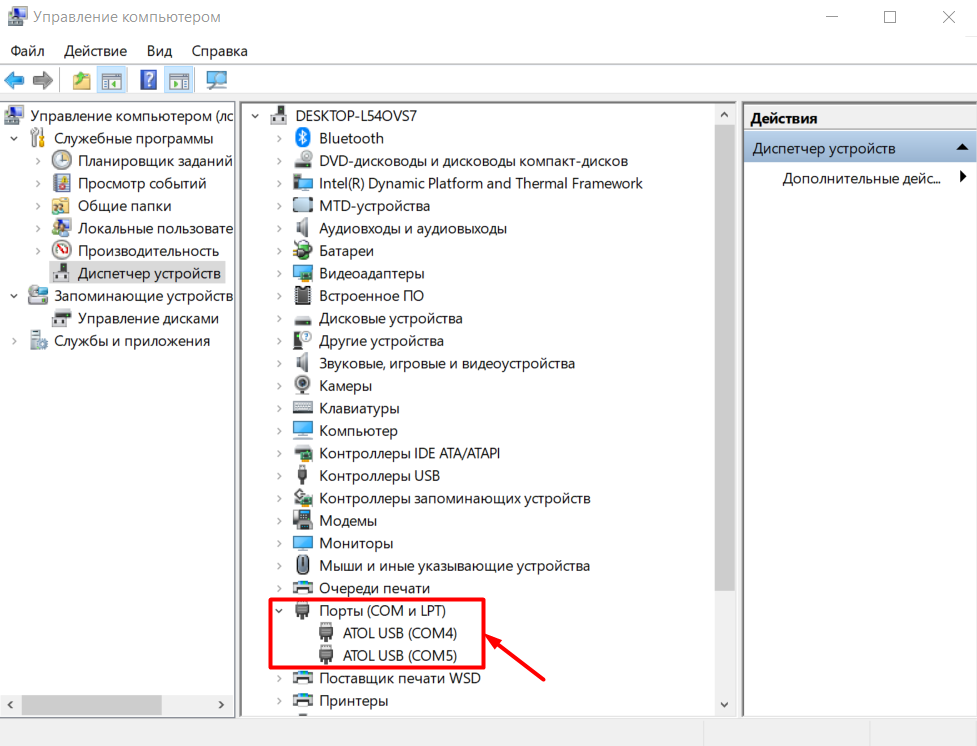Click the device list scroll down arrow

[x=724, y=704]
